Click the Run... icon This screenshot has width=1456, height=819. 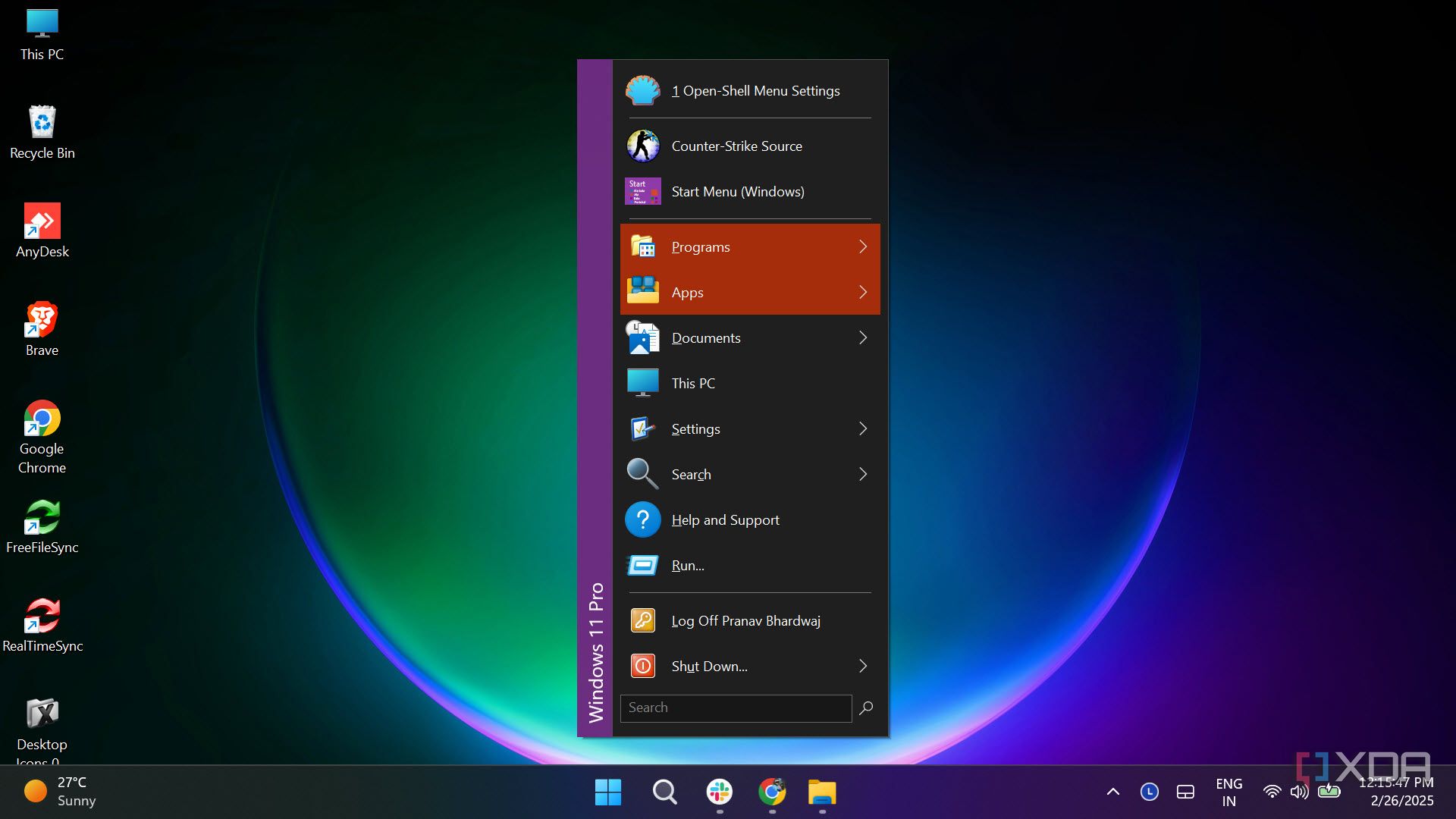[642, 566]
